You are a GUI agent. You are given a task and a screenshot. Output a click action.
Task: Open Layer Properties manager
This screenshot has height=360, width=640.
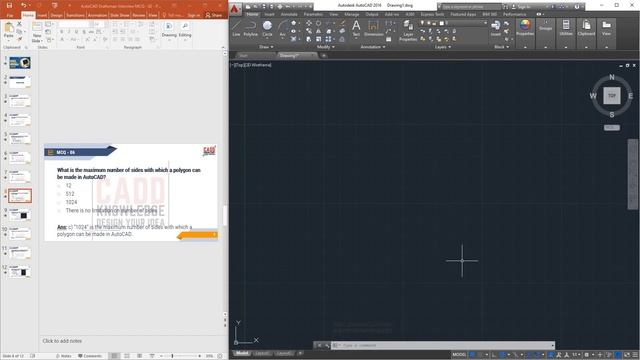pyautogui.click(x=408, y=31)
